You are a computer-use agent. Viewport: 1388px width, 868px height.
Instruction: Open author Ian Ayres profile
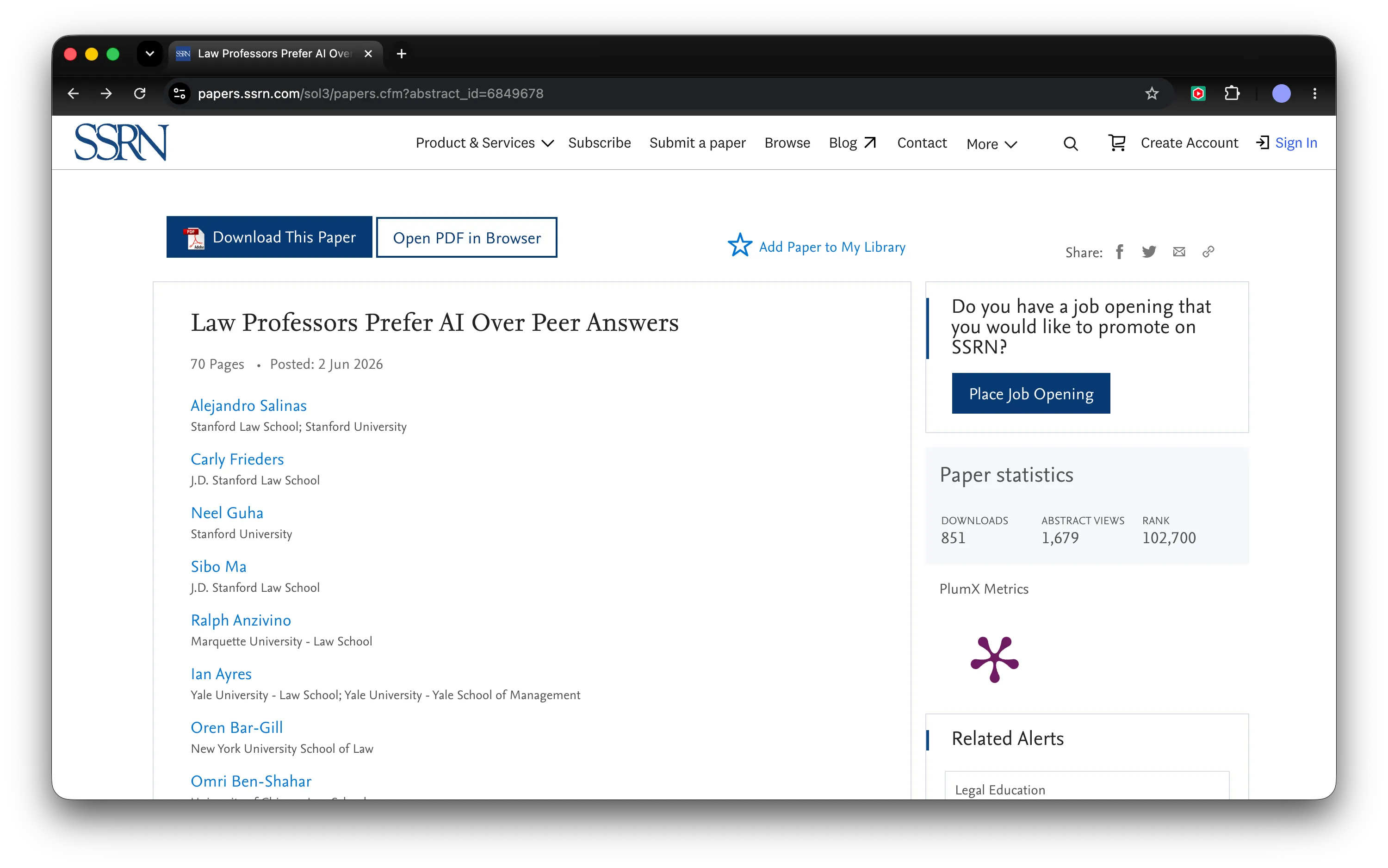pos(221,674)
